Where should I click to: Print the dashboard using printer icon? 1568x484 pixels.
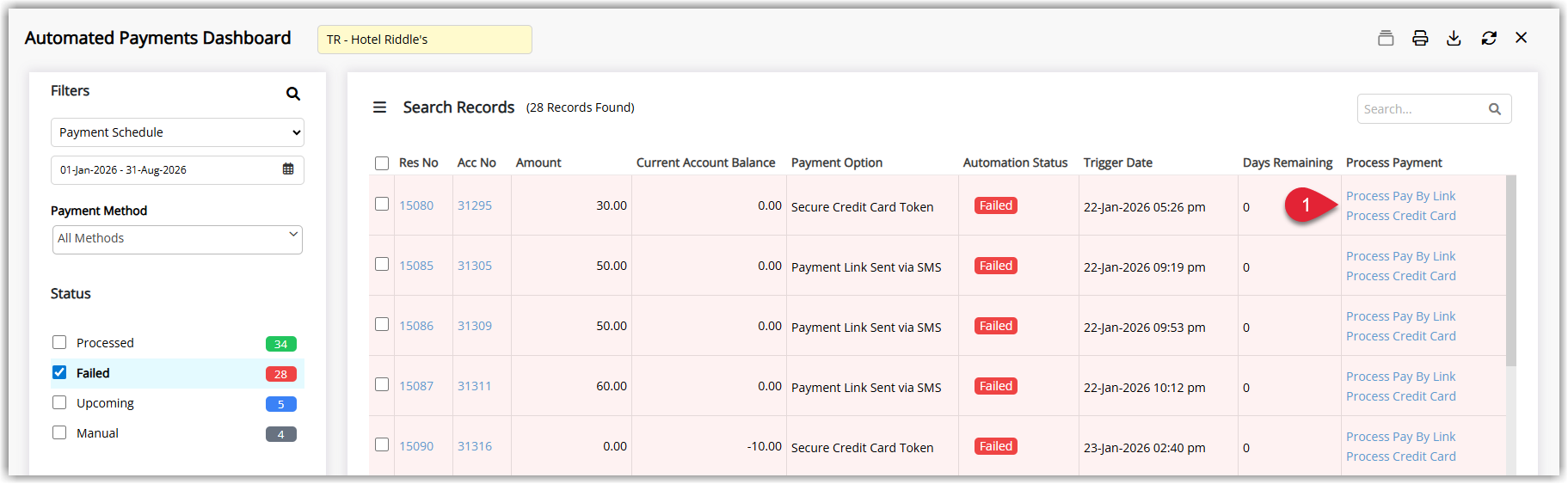(1420, 38)
